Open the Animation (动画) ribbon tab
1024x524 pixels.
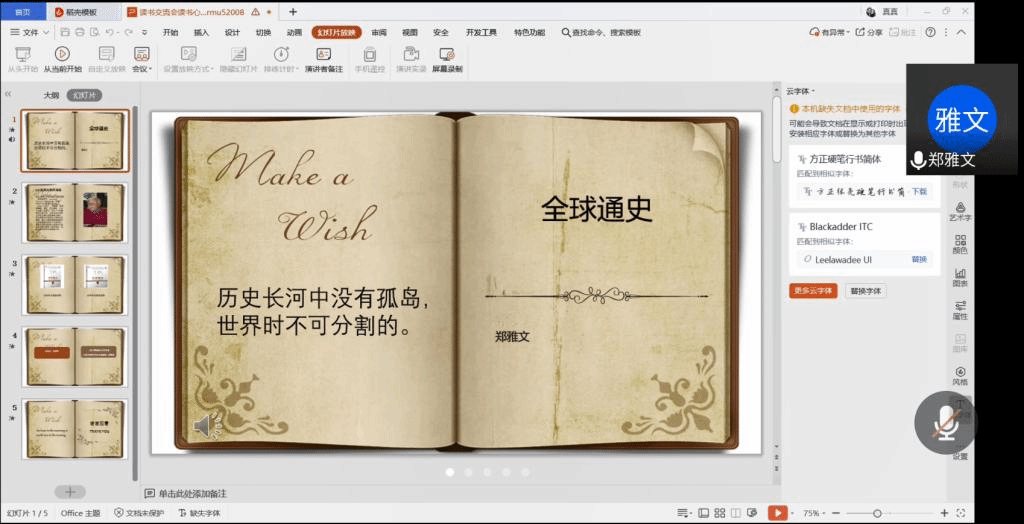click(x=294, y=32)
